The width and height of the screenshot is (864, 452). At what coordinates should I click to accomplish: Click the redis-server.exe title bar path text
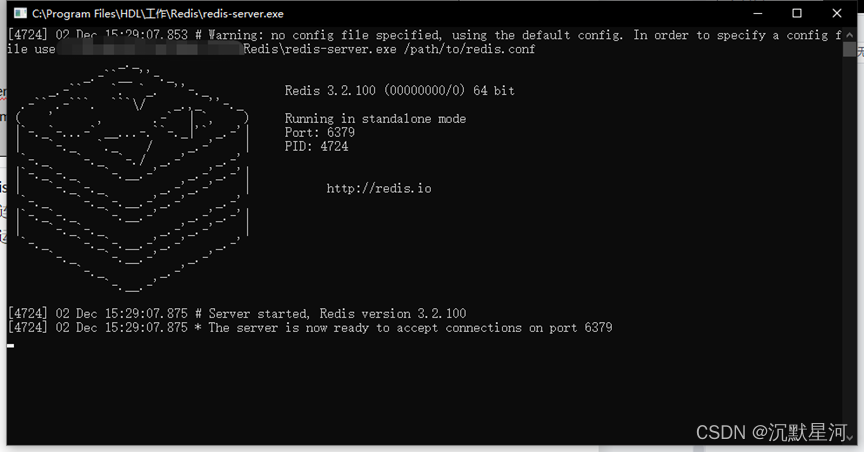click(158, 14)
